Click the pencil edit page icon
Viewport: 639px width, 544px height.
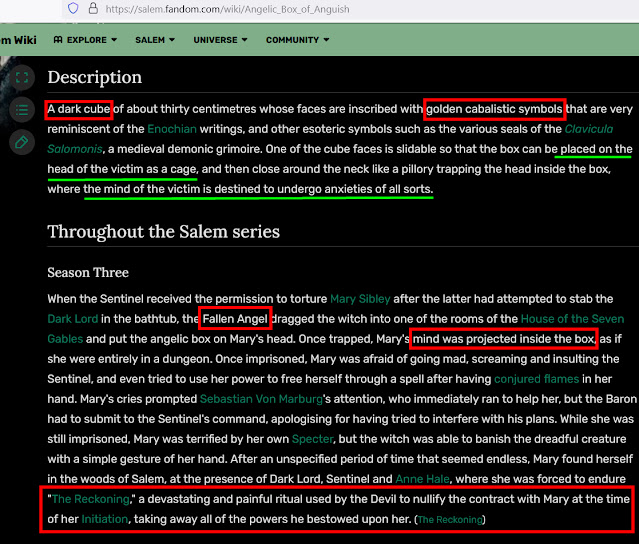(22, 142)
